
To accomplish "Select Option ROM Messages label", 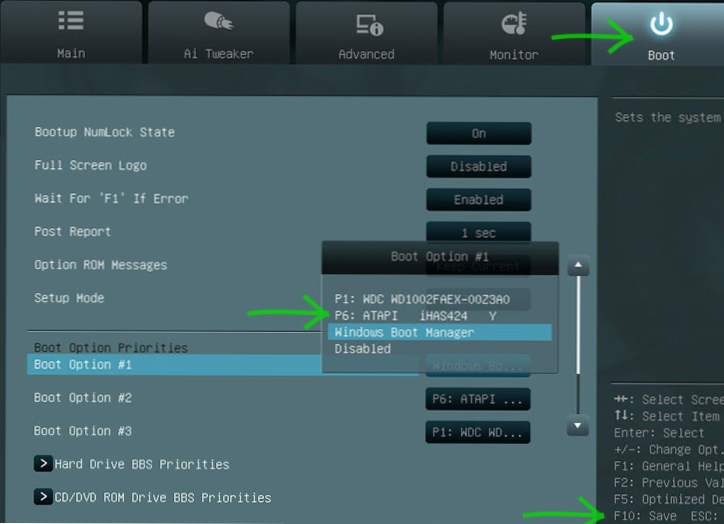I will pyautogui.click(x=101, y=265).
